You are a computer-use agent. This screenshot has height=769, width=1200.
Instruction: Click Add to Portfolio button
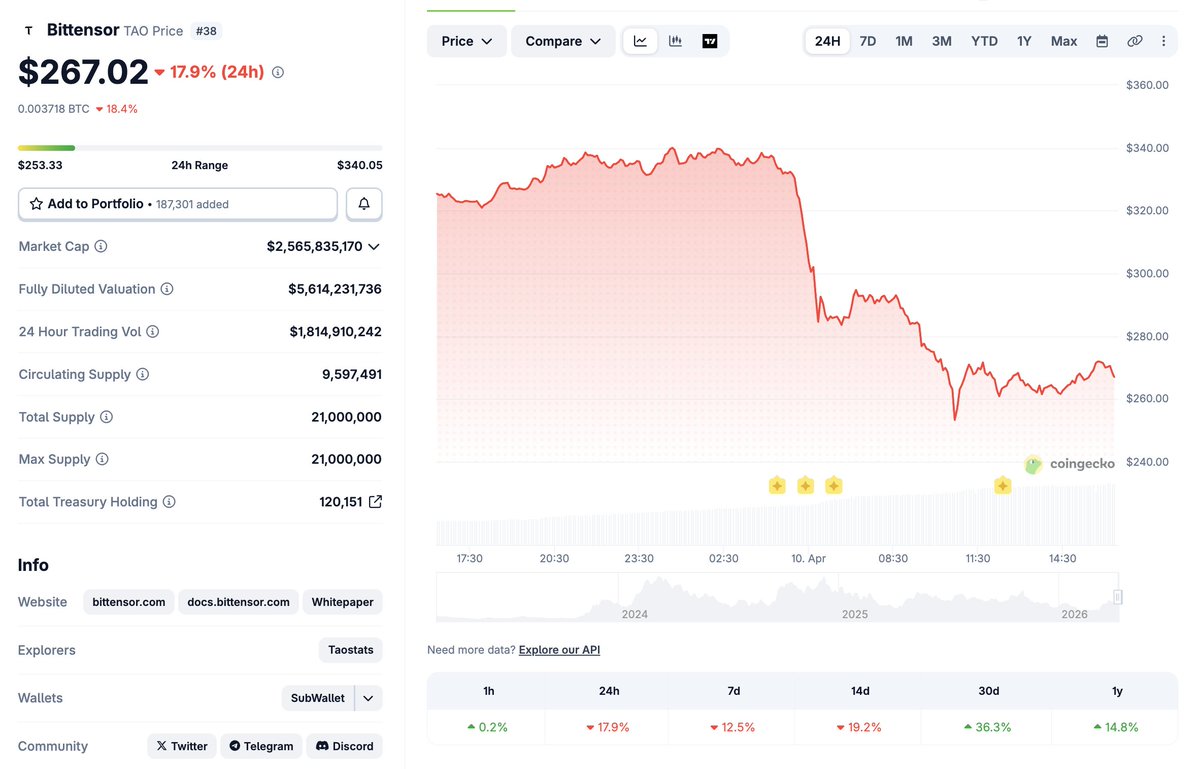coord(178,204)
